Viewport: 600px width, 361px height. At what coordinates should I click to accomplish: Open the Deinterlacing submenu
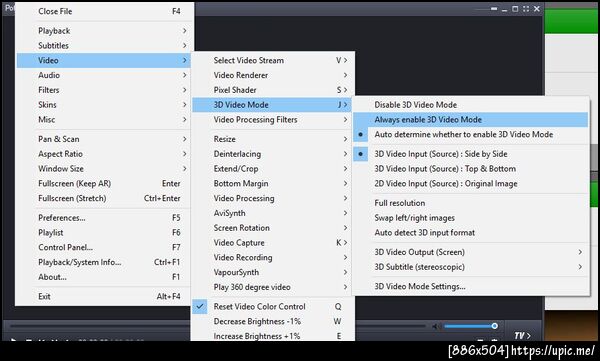pyautogui.click(x=272, y=154)
